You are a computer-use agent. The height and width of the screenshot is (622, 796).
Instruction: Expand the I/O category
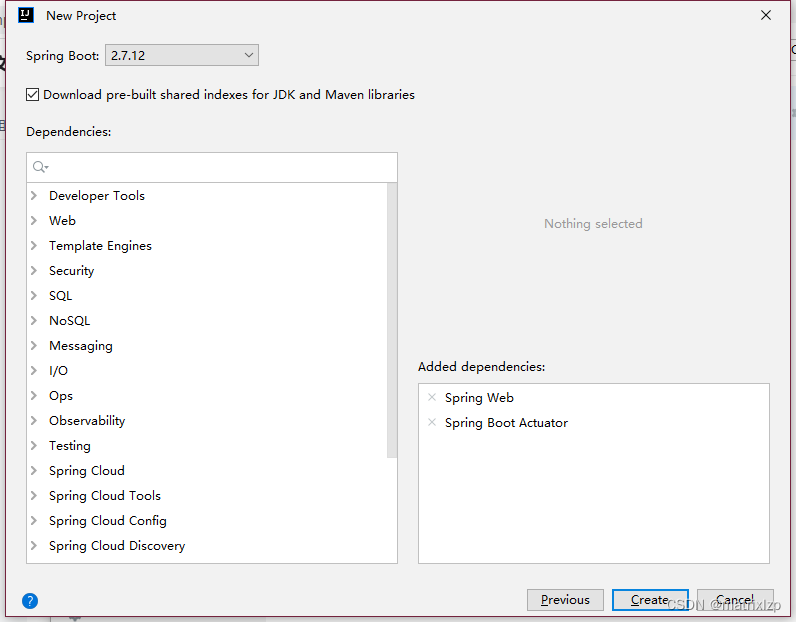[x=34, y=370]
